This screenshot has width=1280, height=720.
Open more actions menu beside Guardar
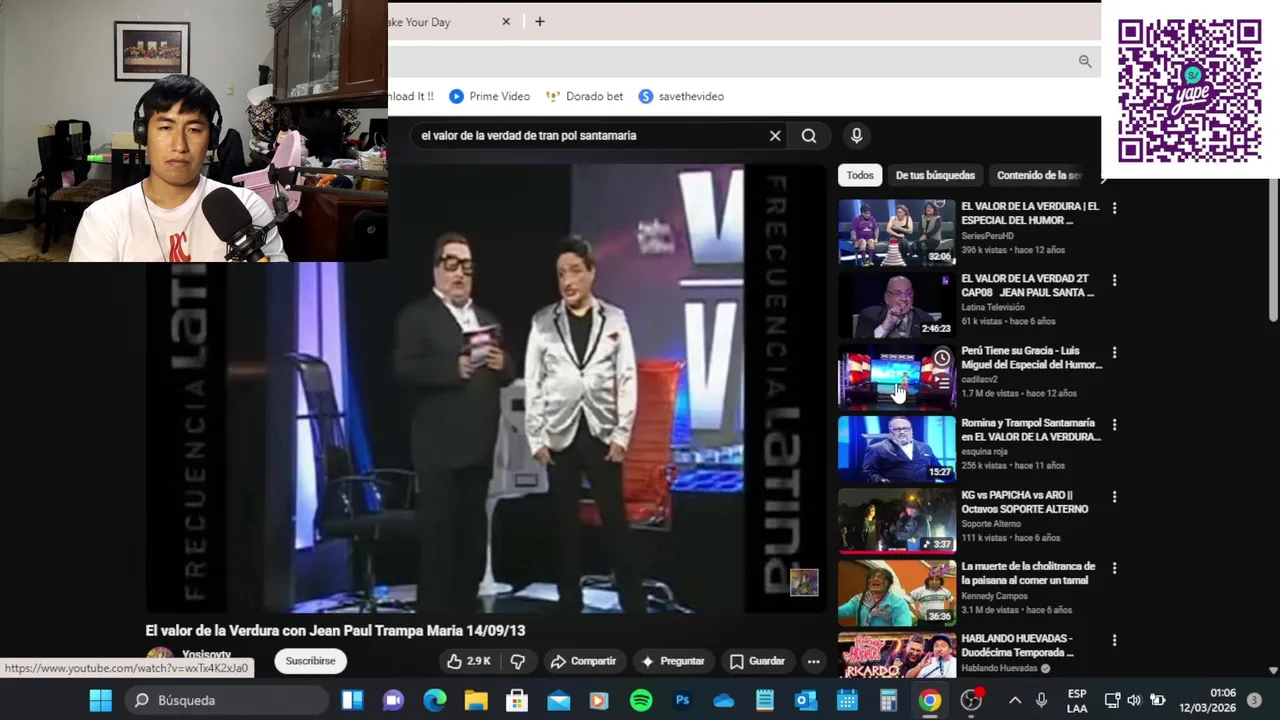(x=814, y=661)
